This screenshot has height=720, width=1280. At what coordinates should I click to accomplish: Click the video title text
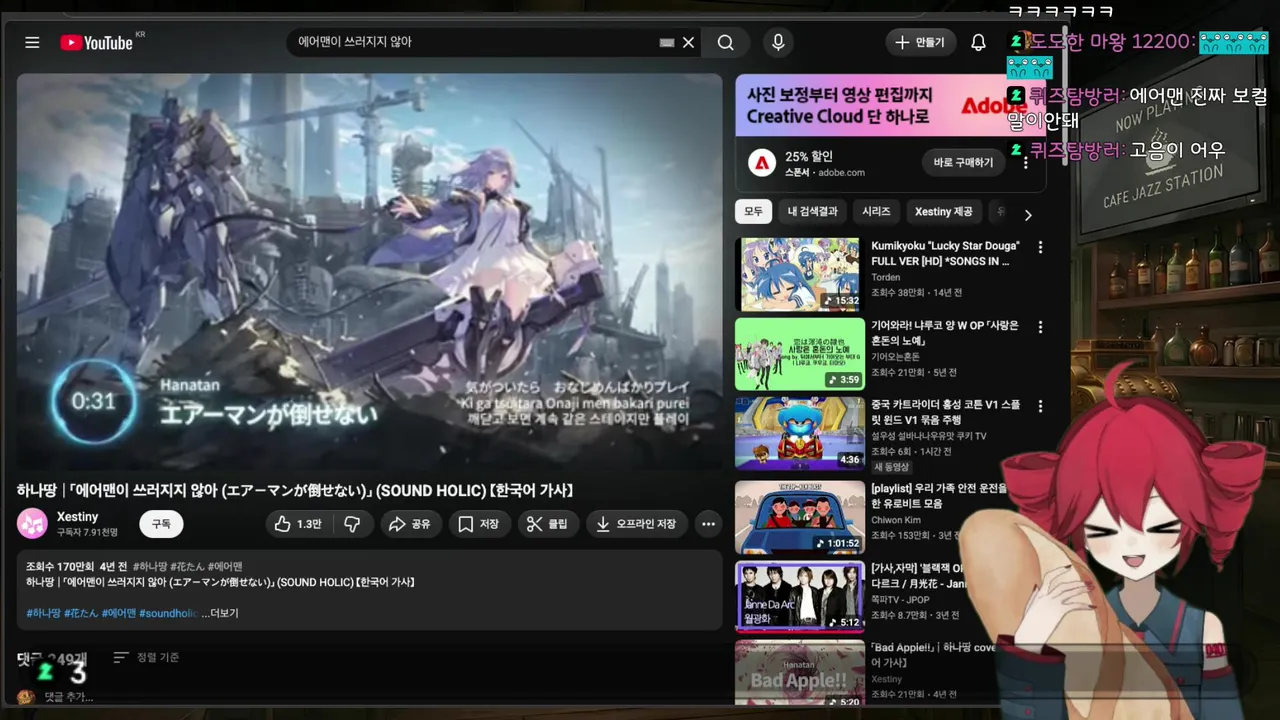click(295, 490)
